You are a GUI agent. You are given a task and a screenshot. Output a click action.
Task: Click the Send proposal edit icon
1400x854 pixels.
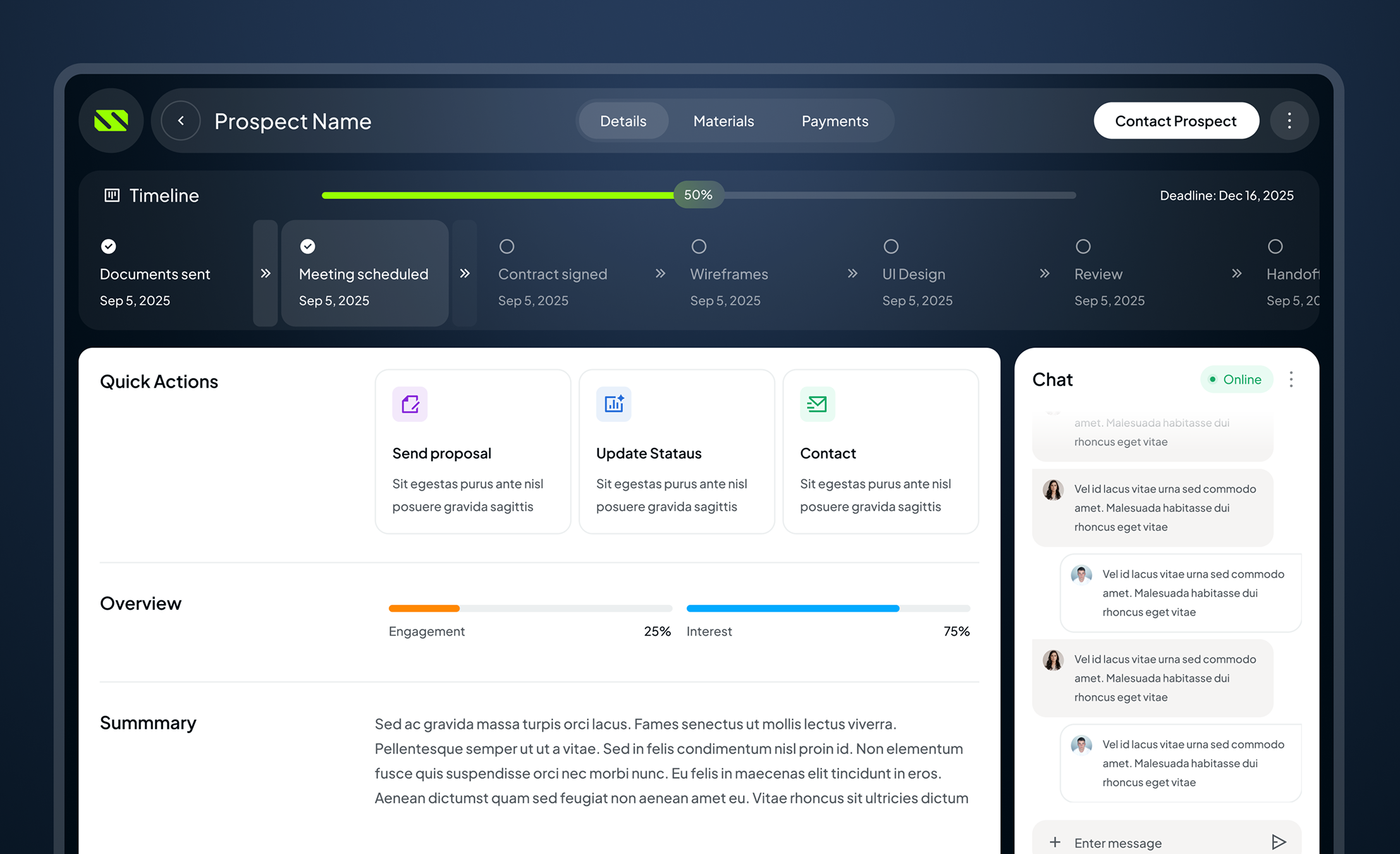pyautogui.click(x=410, y=404)
